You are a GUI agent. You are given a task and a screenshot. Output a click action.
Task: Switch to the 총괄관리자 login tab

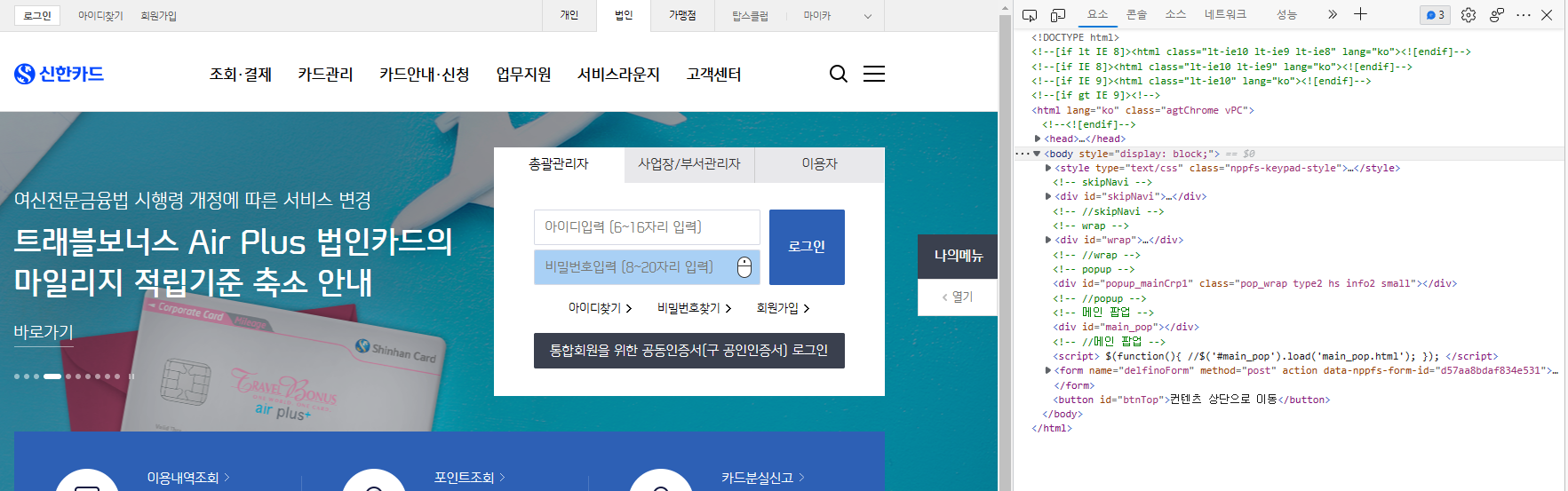point(559,164)
